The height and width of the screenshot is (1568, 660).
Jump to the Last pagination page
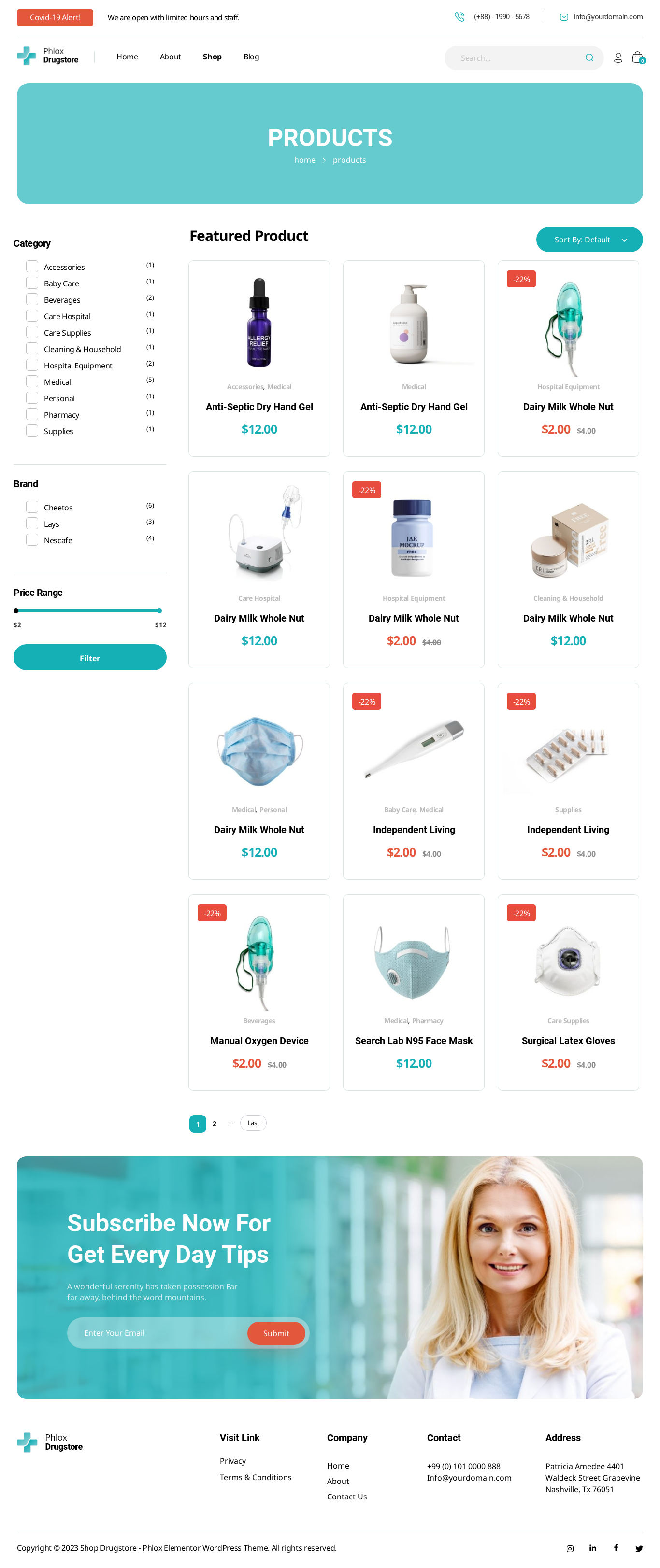253,1123
